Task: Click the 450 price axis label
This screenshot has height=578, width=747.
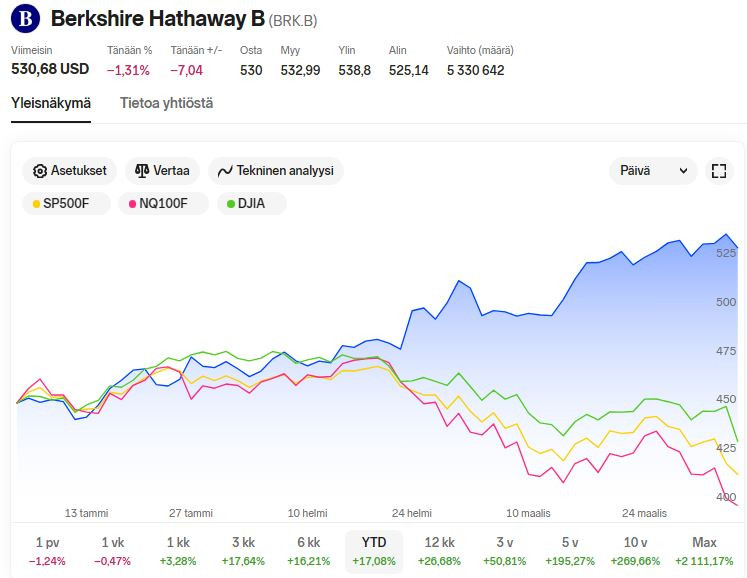Action: coord(726,399)
